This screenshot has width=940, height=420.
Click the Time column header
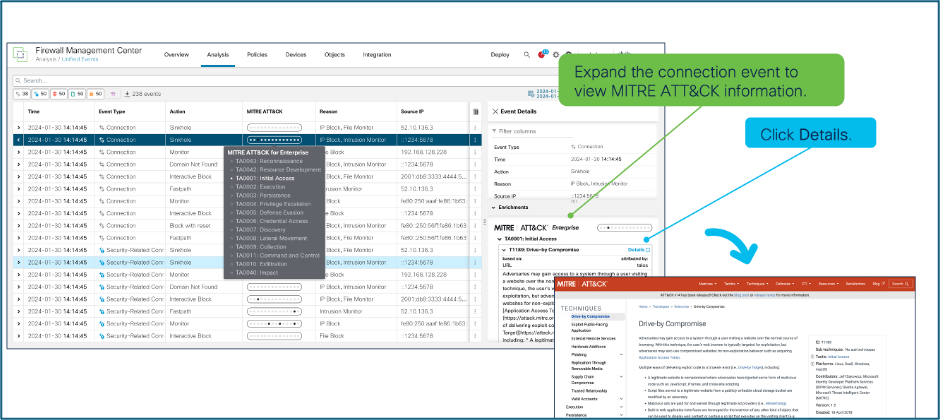(x=34, y=111)
